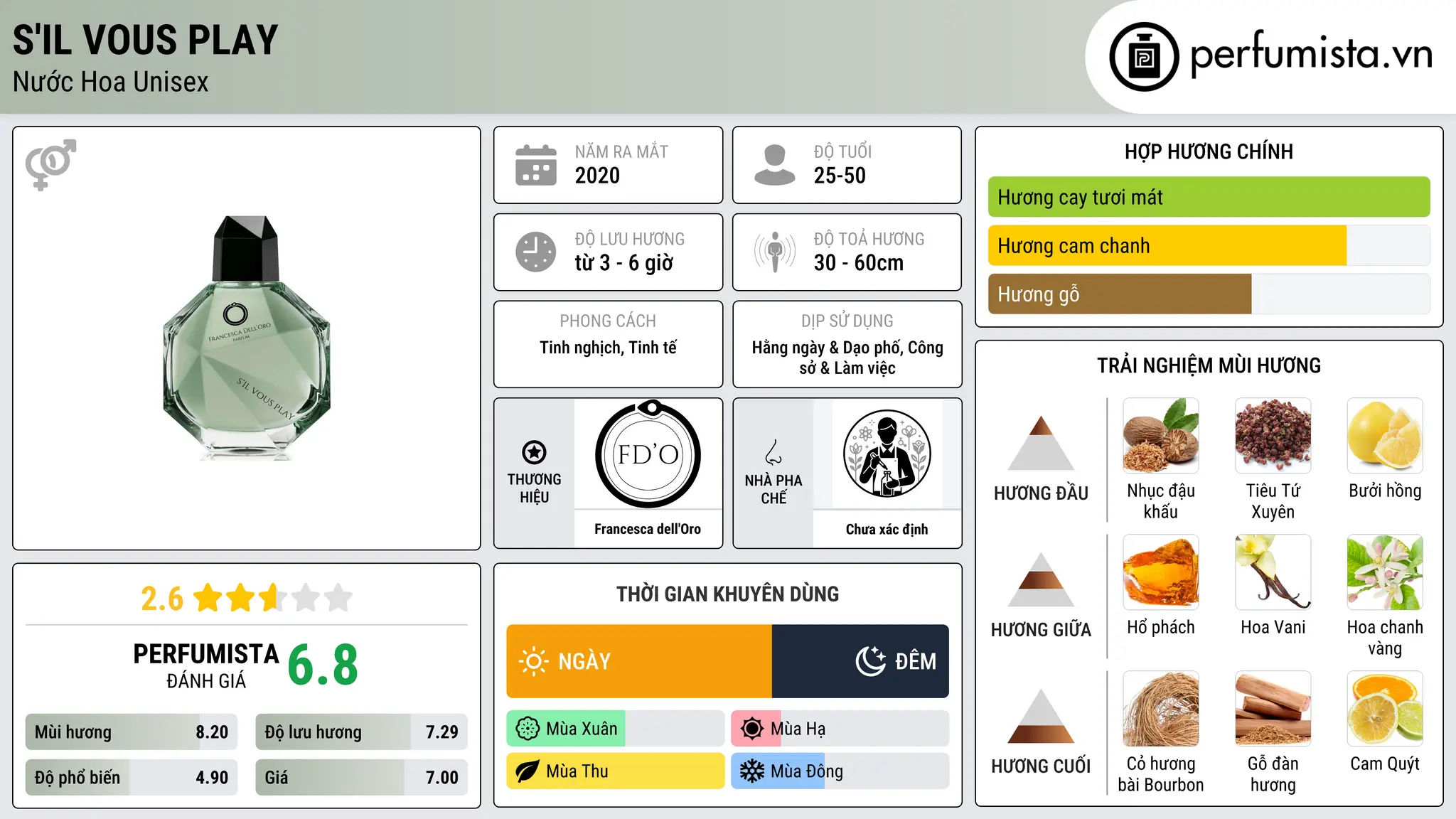Click the star rating icons next to 2.6
This screenshot has width=1456, height=819.
coord(273,599)
